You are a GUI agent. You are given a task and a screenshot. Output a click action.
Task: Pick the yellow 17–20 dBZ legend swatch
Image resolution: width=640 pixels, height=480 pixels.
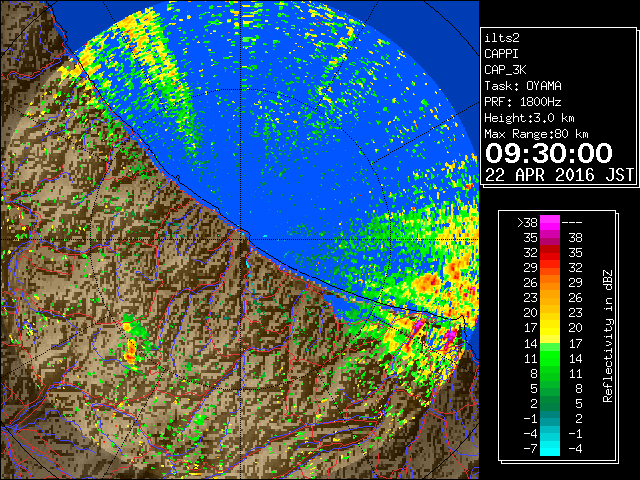pos(550,328)
